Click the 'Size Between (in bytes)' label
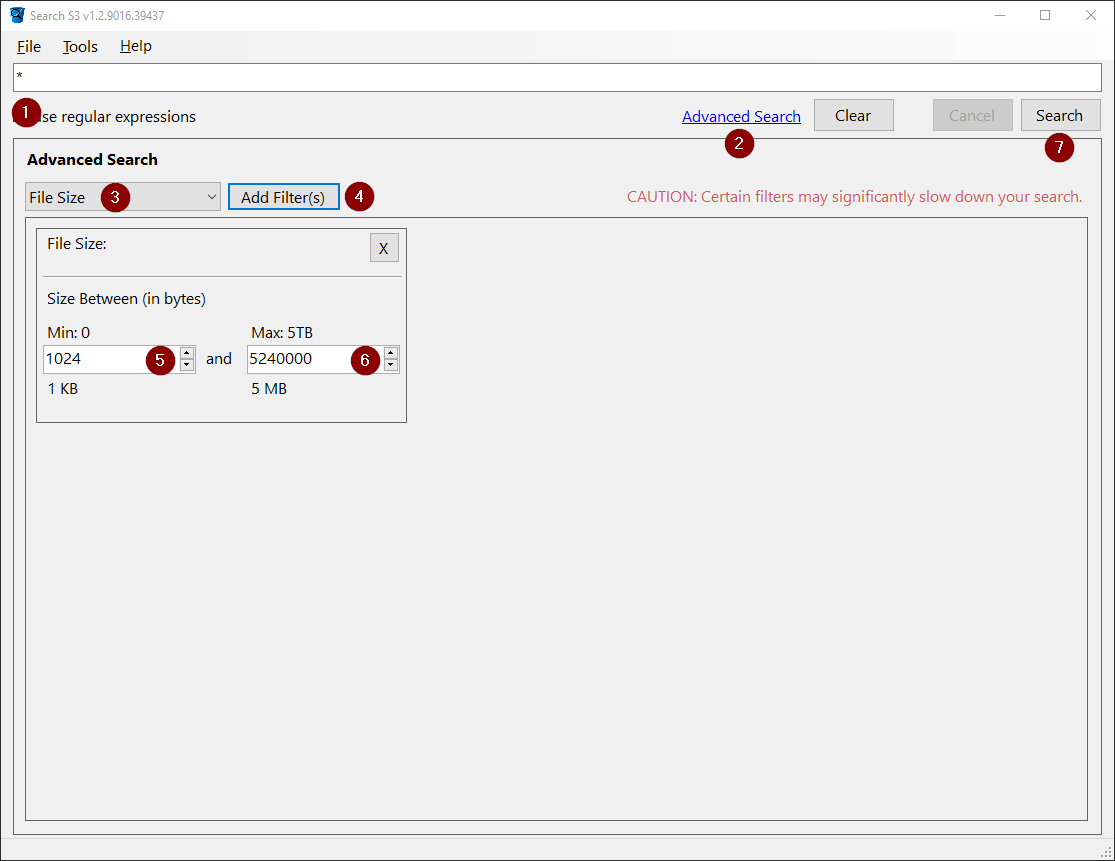This screenshot has height=861, width=1115. click(127, 299)
